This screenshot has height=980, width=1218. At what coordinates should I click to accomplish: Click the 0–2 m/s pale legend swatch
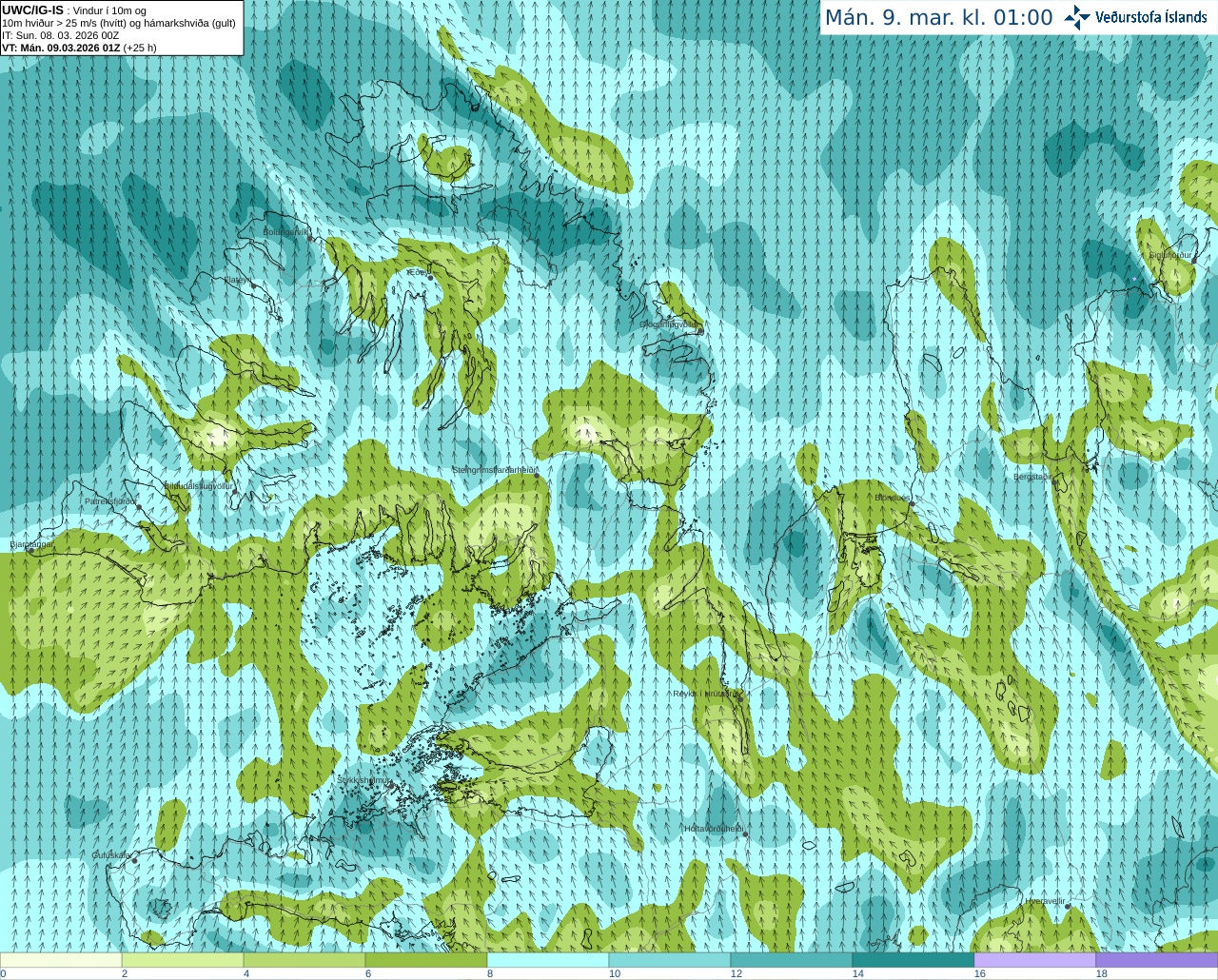pos(61,960)
